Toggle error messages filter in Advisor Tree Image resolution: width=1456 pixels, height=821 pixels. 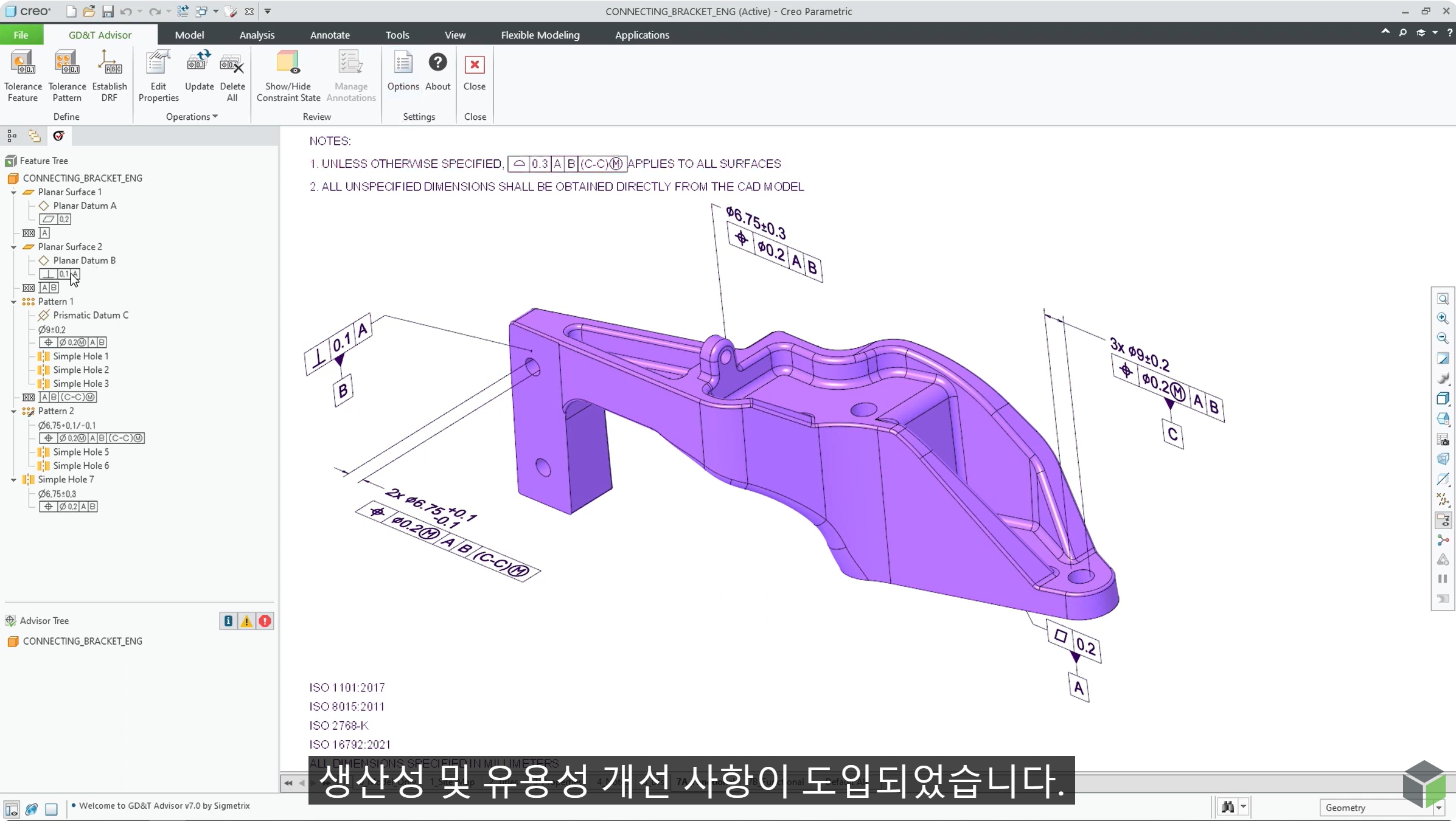265,621
